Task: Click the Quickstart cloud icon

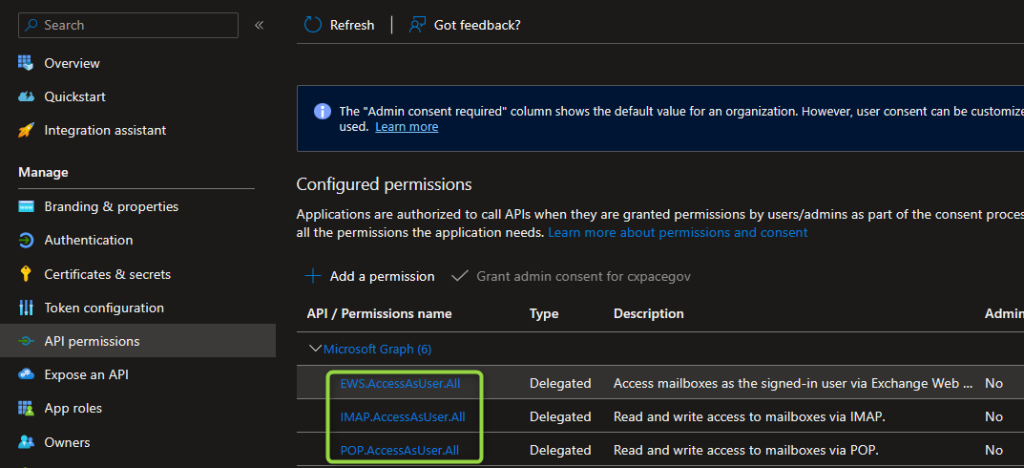Action: coord(26,97)
